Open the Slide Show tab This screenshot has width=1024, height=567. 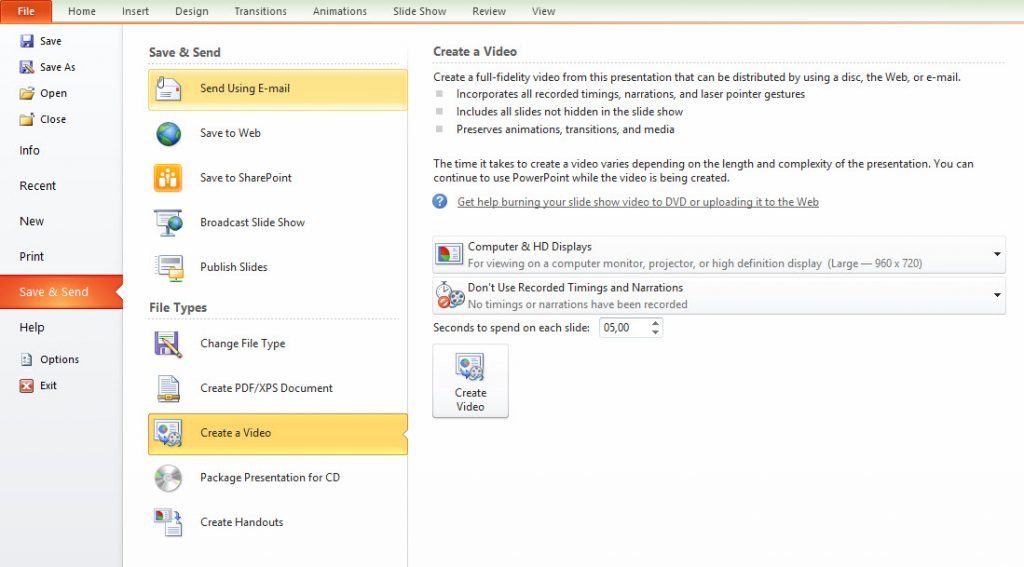click(419, 11)
